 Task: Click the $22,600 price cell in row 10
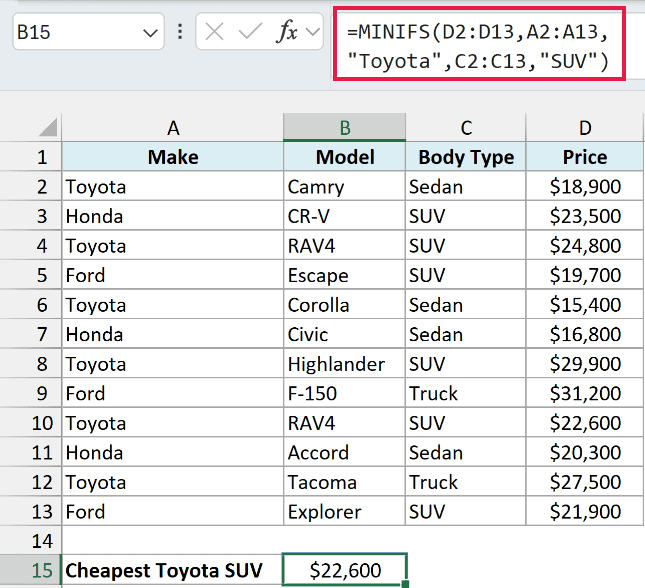coord(585,423)
